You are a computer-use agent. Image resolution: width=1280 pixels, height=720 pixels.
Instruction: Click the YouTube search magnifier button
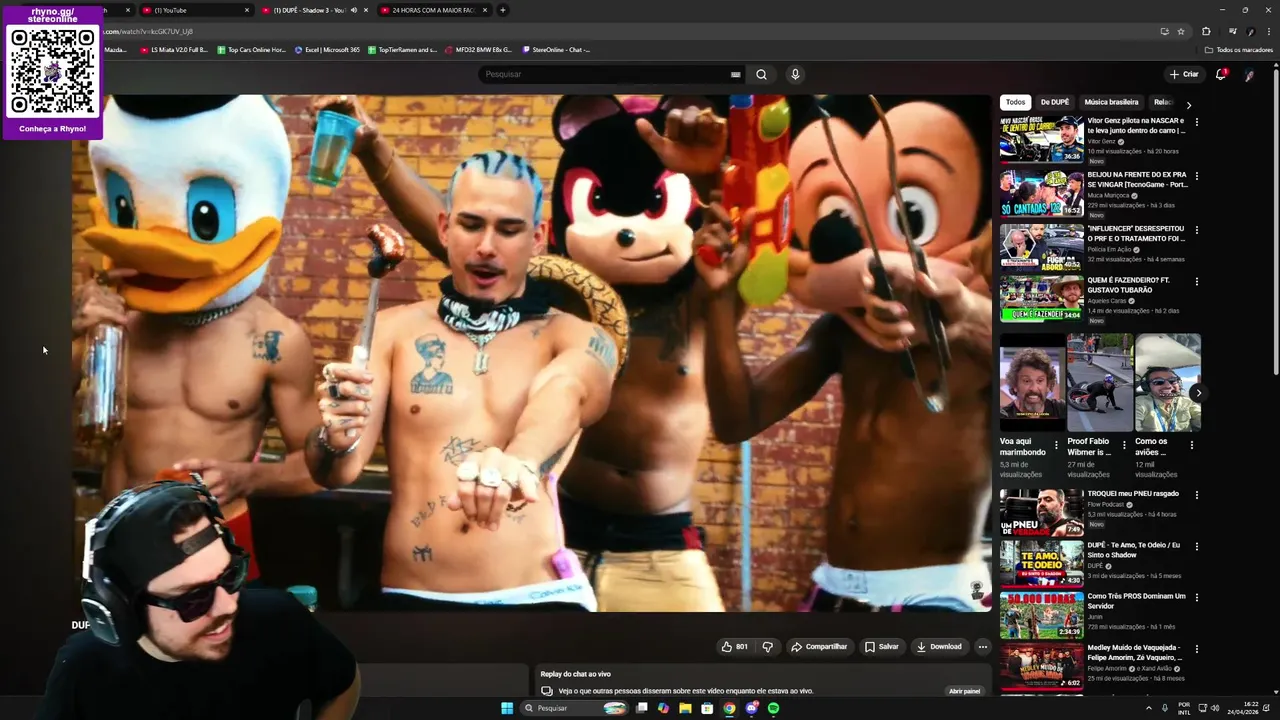click(762, 74)
